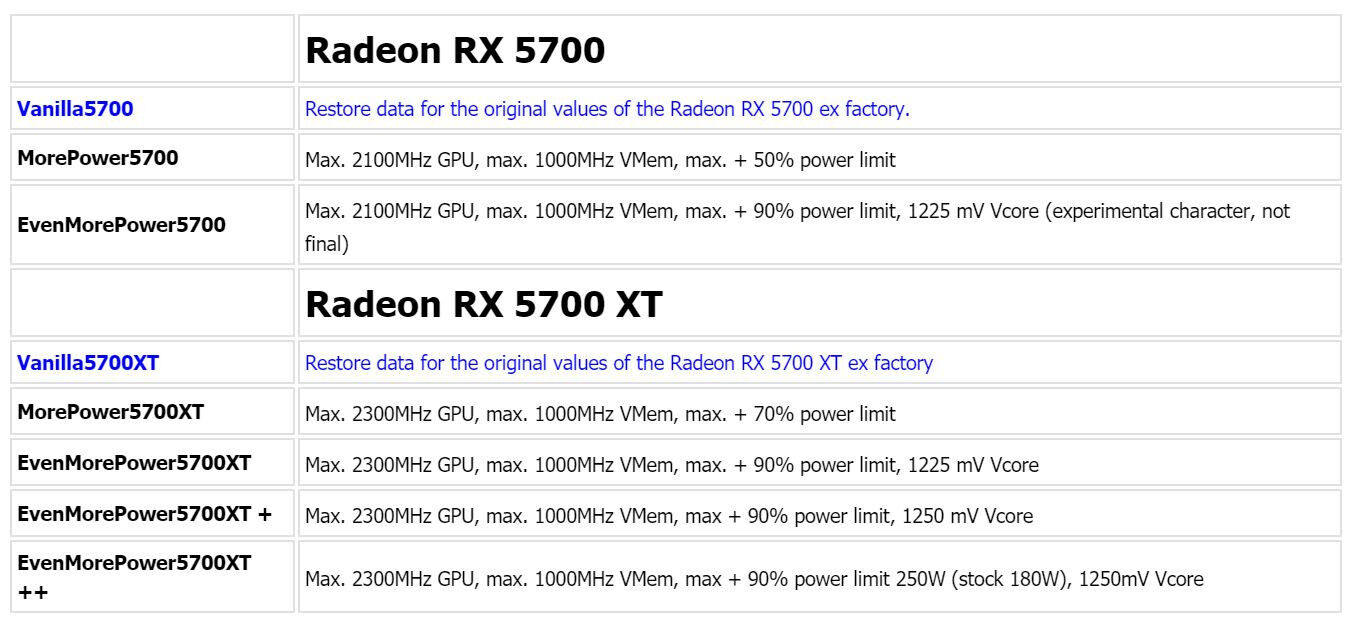Click the Radeon RX 5700 heading
Screen dimensions: 1353x621
(455, 51)
